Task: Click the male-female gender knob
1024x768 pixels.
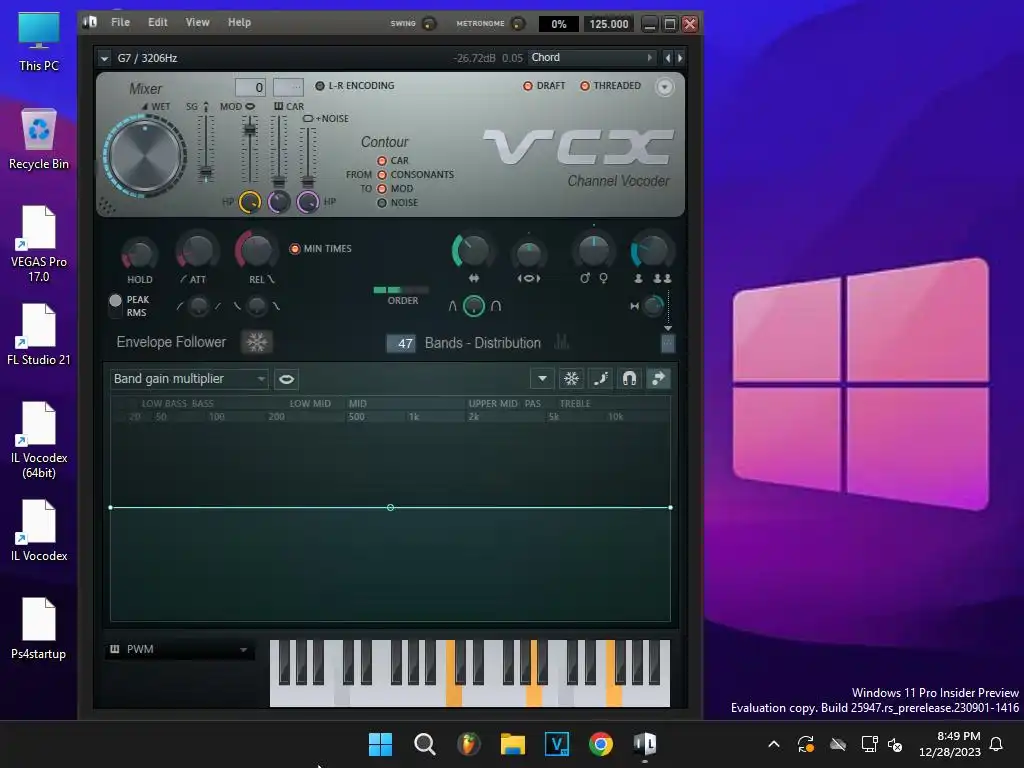Action: tap(594, 251)
